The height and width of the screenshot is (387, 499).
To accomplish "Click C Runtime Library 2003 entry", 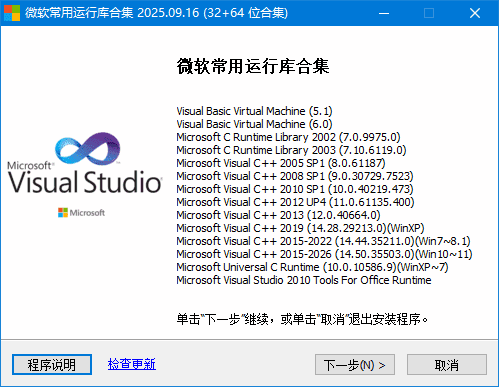I will coord(291,150).
